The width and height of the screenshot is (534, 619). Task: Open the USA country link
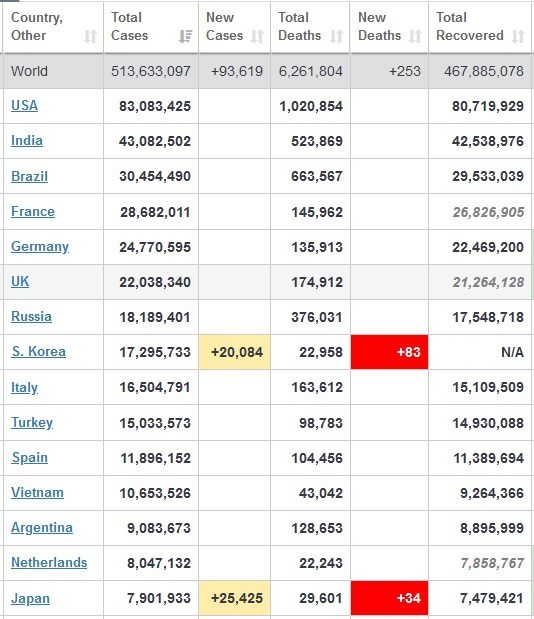pyautogui.click(x=24, y=105)
